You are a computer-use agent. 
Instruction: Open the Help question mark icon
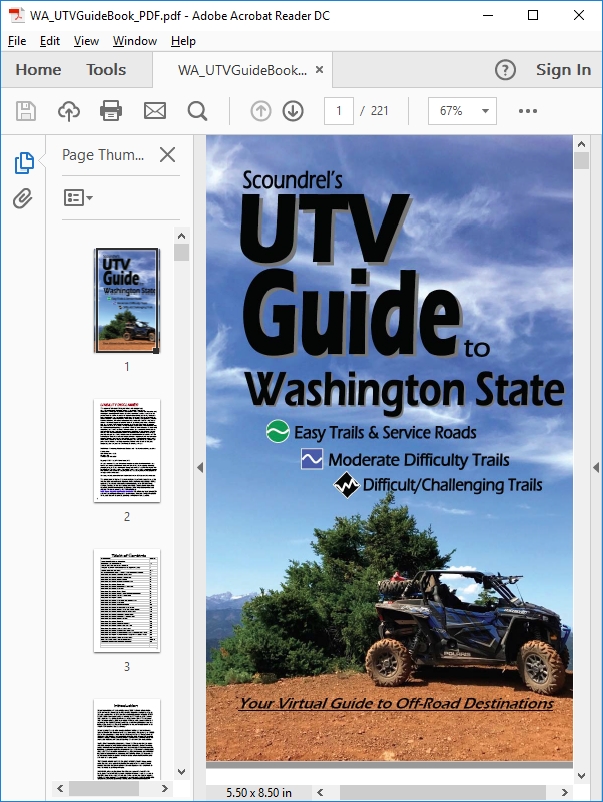click(x=505, y=70)
